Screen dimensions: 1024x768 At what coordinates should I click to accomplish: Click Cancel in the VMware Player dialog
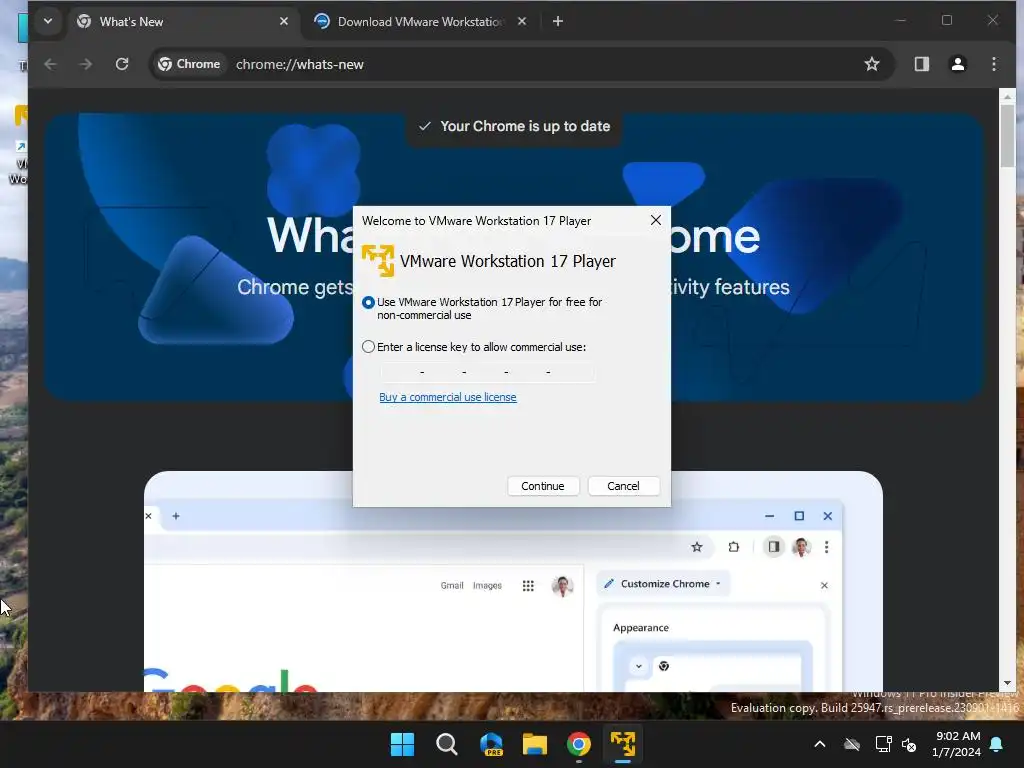pyautogui.click(x=623, y=486)
